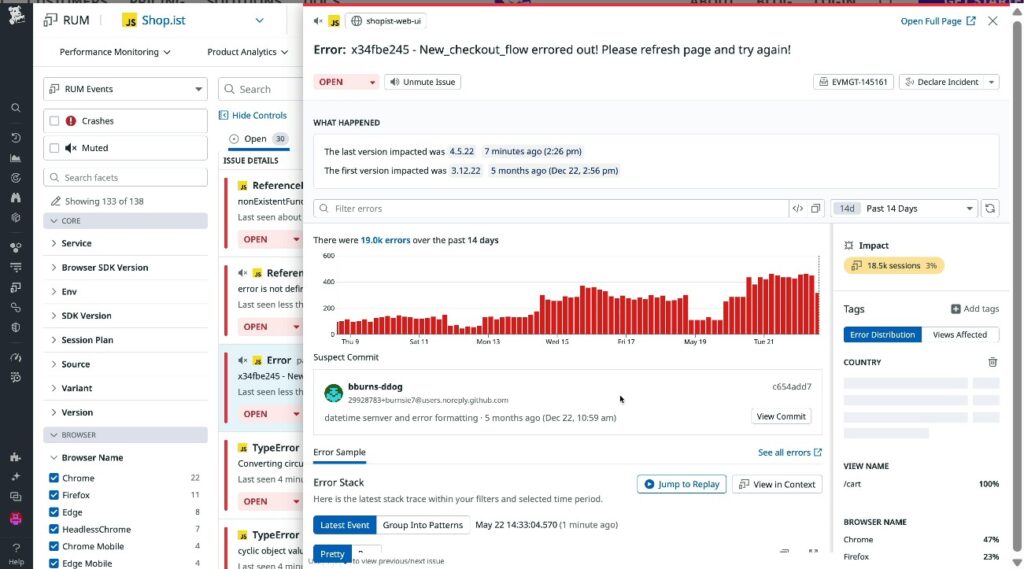Click the red Crashes alert icon
The image size is (1024, 569).
point(71,121)
